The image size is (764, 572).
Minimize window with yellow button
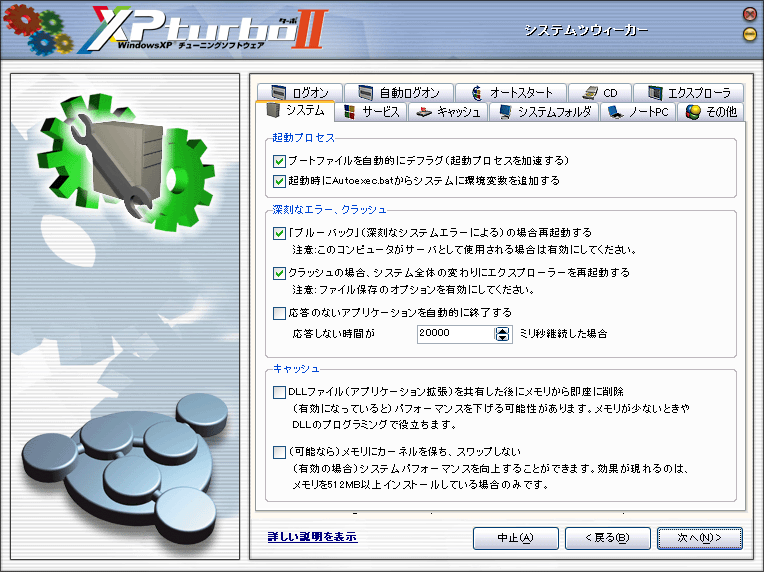(x=750, y=34)
